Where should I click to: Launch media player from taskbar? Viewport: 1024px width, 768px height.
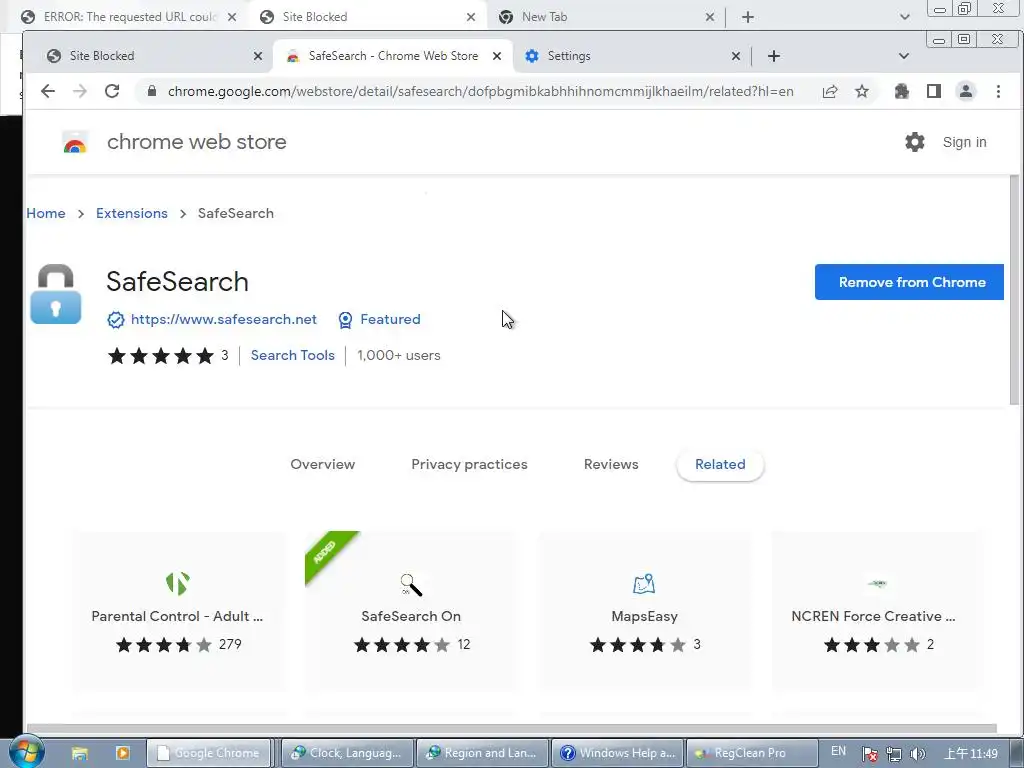tap(122, 753)
